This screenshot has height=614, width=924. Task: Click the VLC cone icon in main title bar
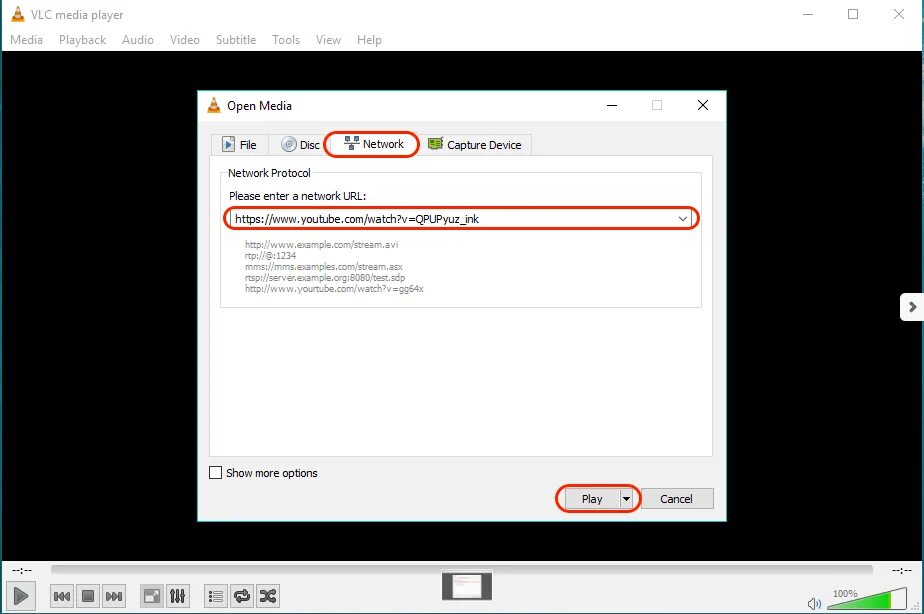[18, 14]
